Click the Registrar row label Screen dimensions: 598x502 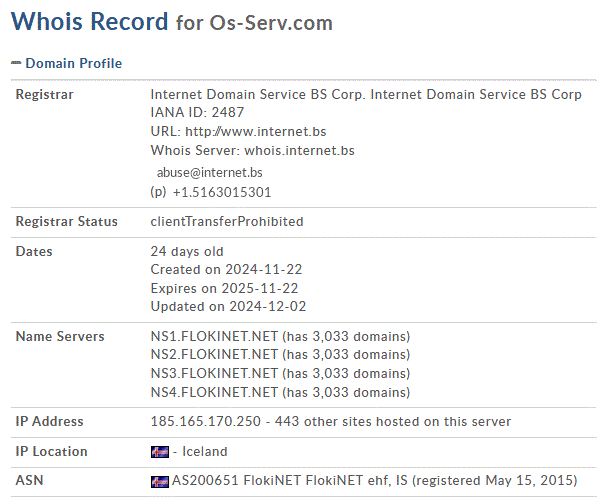(x=45, y=94)
